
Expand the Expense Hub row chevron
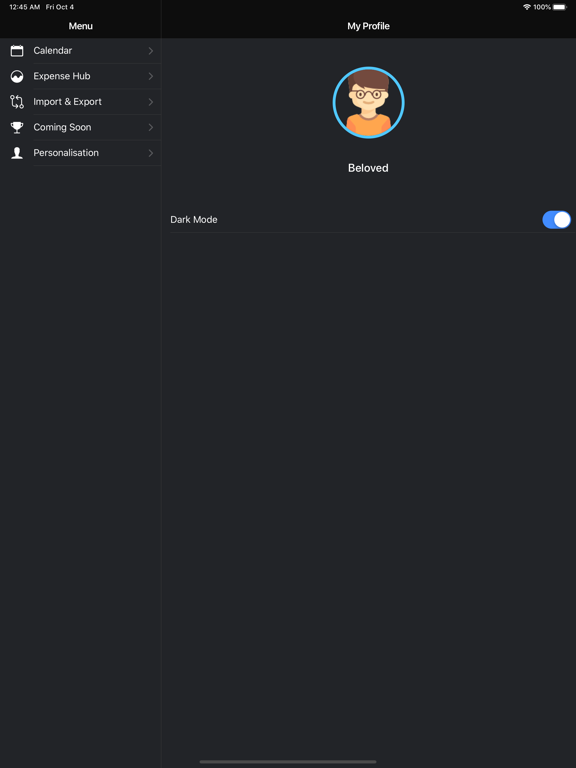tap(151, 76)
